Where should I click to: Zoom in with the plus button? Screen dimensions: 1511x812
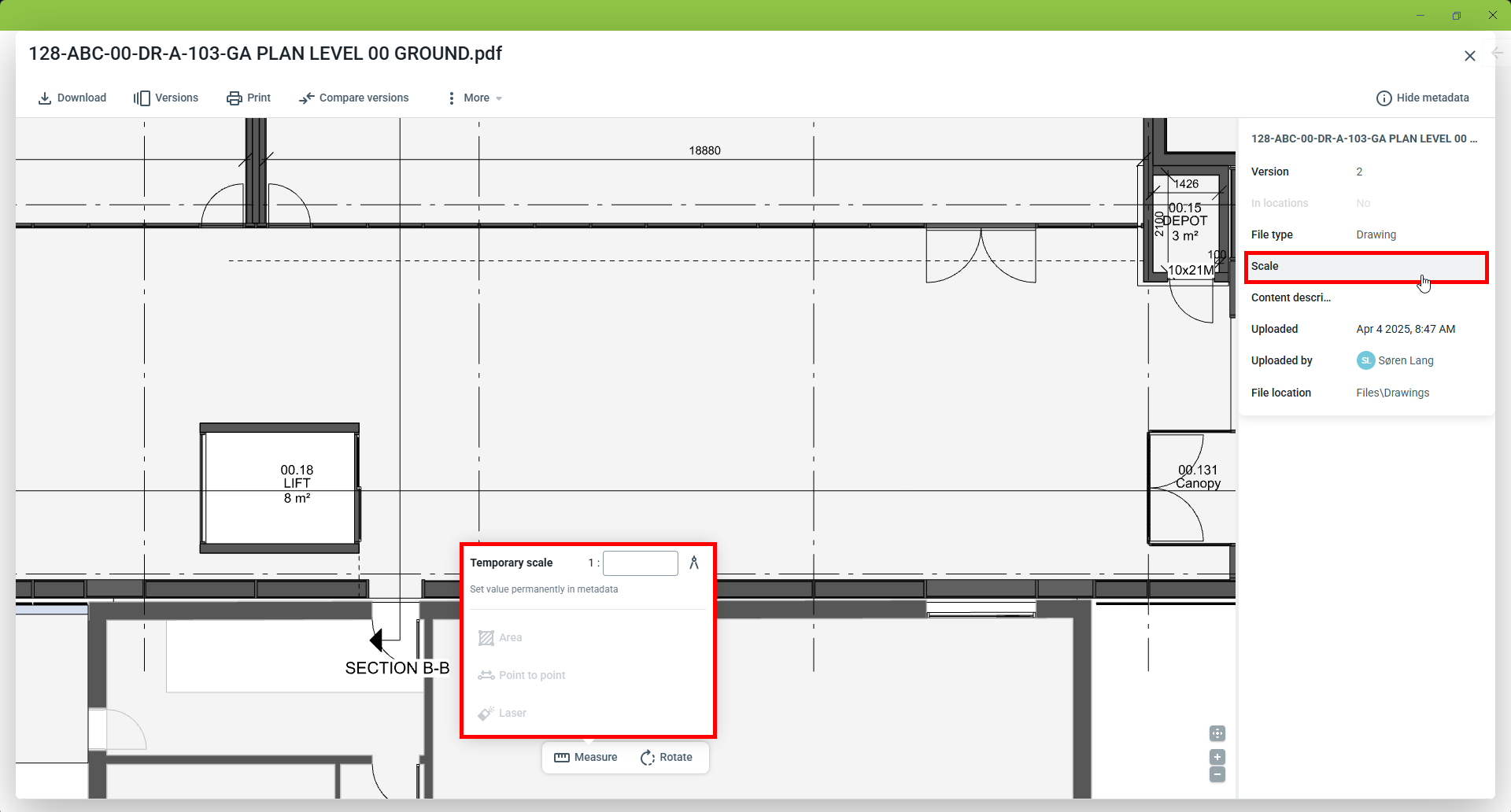click(x=1217, y=757)
